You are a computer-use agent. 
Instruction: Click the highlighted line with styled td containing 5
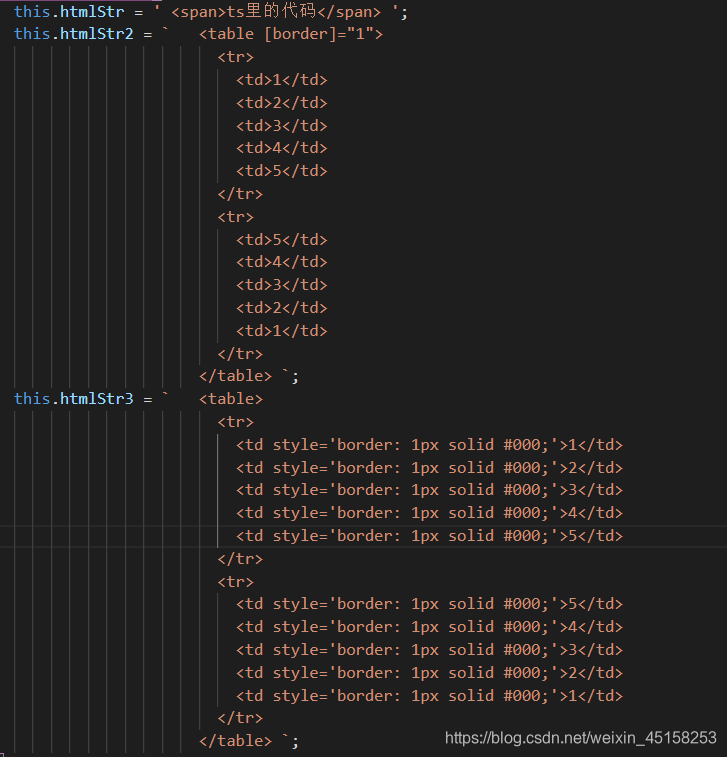pos(429,536)
